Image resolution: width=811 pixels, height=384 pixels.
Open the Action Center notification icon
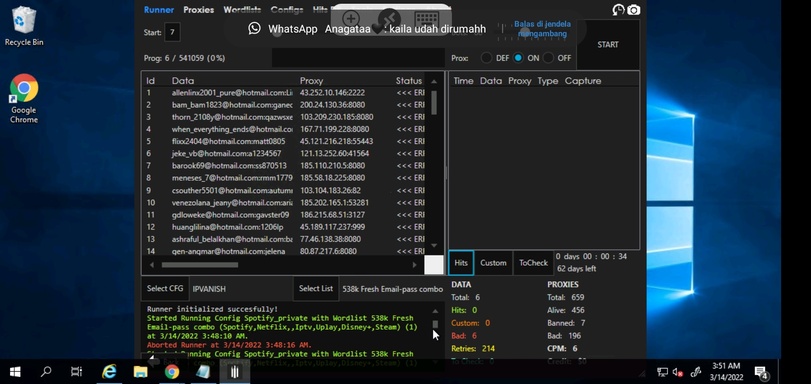[761, 372]
